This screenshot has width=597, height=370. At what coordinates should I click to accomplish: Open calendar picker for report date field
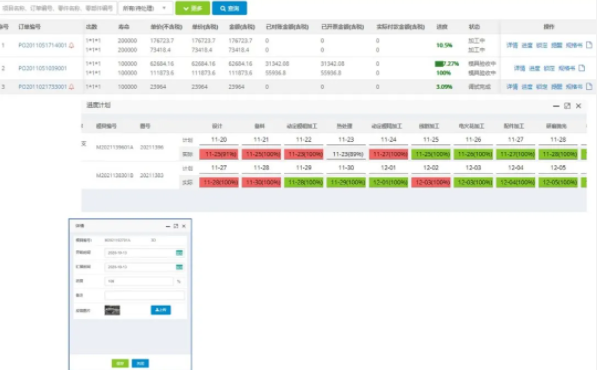pos(179,267)
